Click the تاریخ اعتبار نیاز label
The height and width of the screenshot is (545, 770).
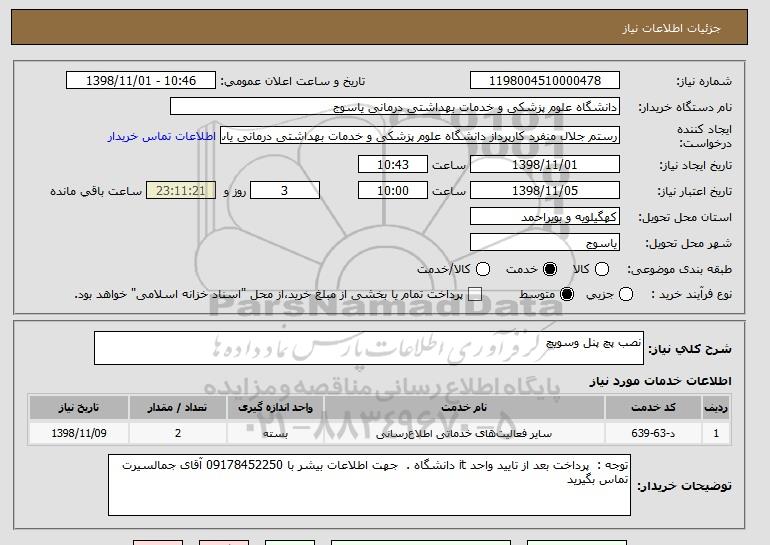[x=694, y=191]
